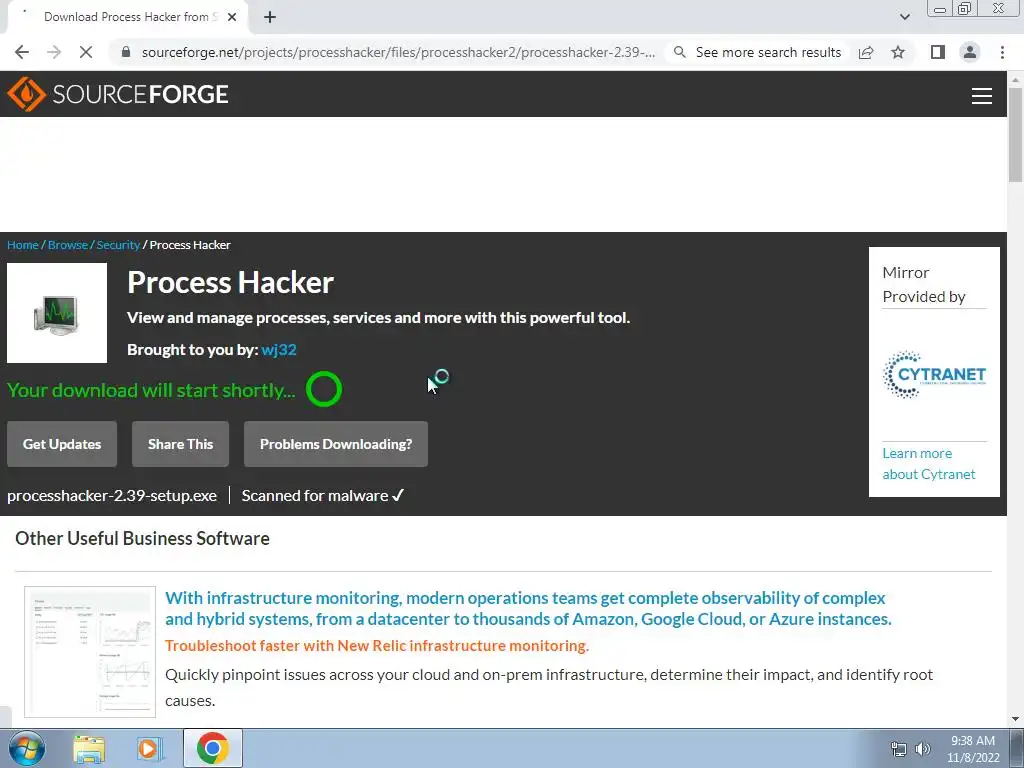Screen dimensions: 1024x768
Task: Open a new tab with the plus button
Action: [270, 17]
